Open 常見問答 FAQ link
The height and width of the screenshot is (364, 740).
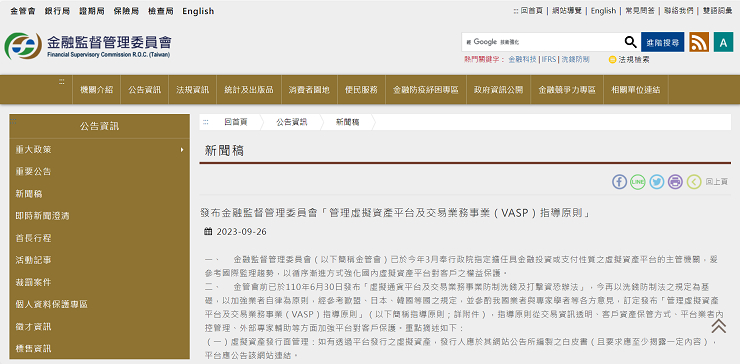[640, 10]
